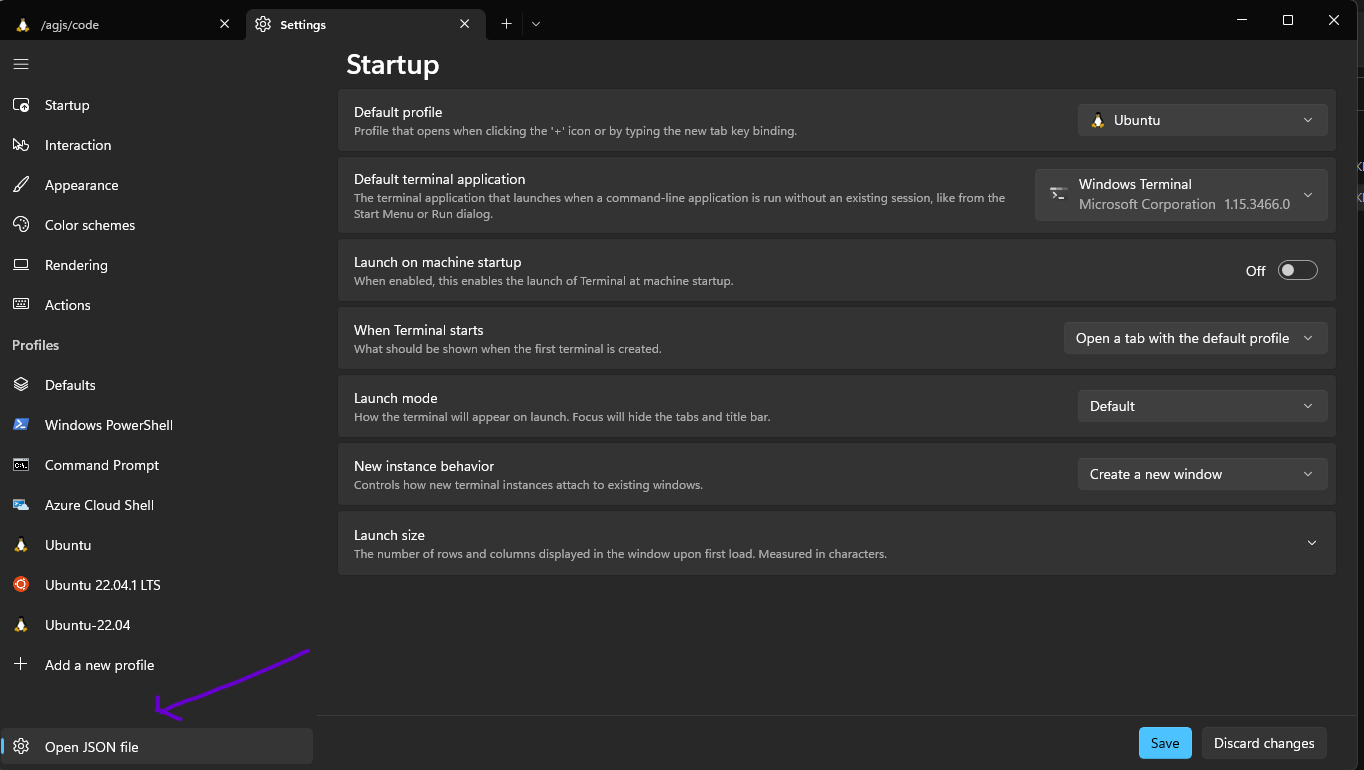Screen dimensions: 1364x770
Task: Select the Ubuntu-22.04 profile
Action: pyautogui.click(x=157, y=625)
